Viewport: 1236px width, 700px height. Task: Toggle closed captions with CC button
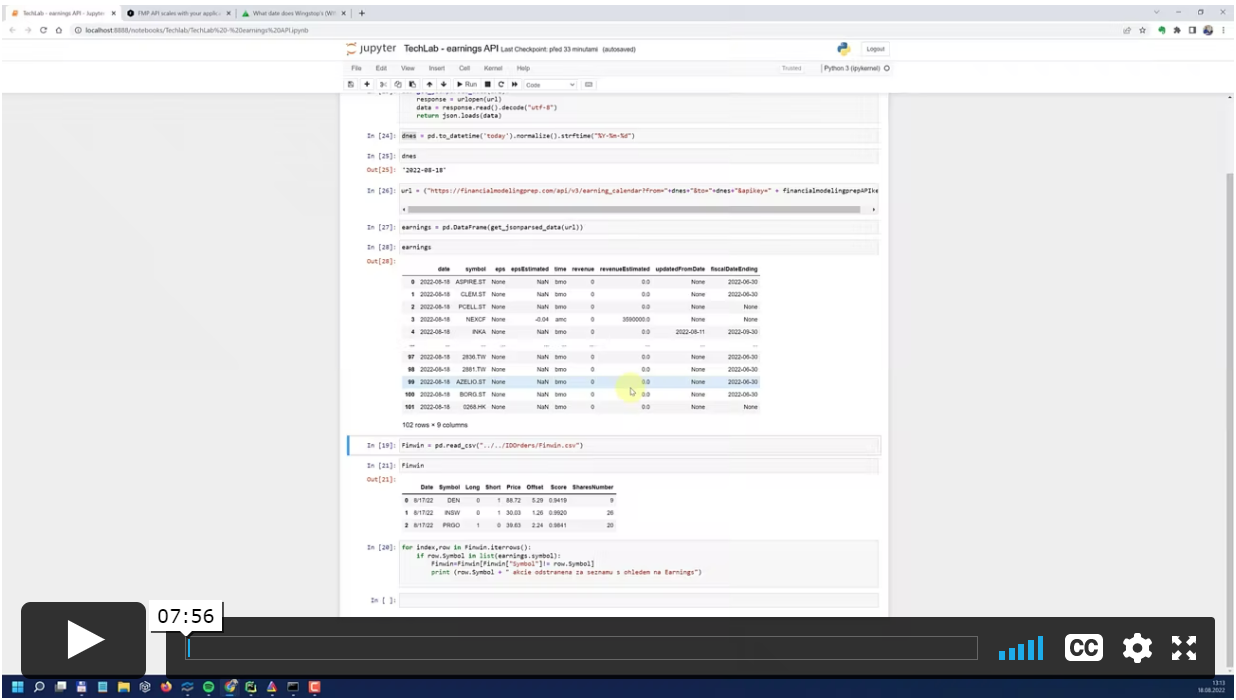pos(1083,648)
